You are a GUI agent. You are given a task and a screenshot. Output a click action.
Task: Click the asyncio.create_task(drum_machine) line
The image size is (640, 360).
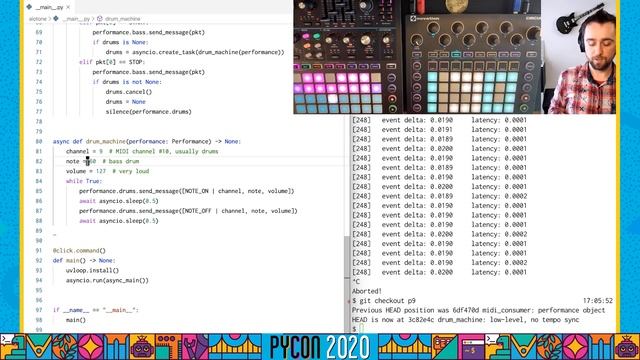pyautogui.click(x=195, y=52)
